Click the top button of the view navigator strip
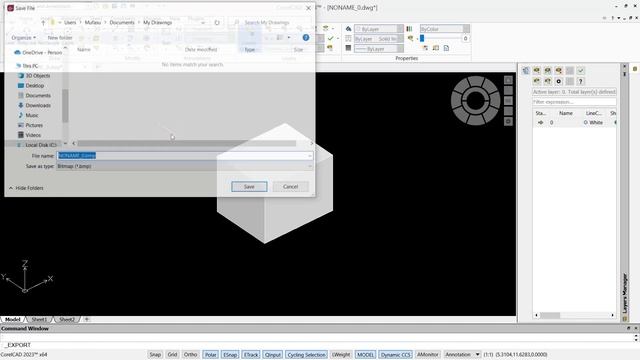 point(508,80)
